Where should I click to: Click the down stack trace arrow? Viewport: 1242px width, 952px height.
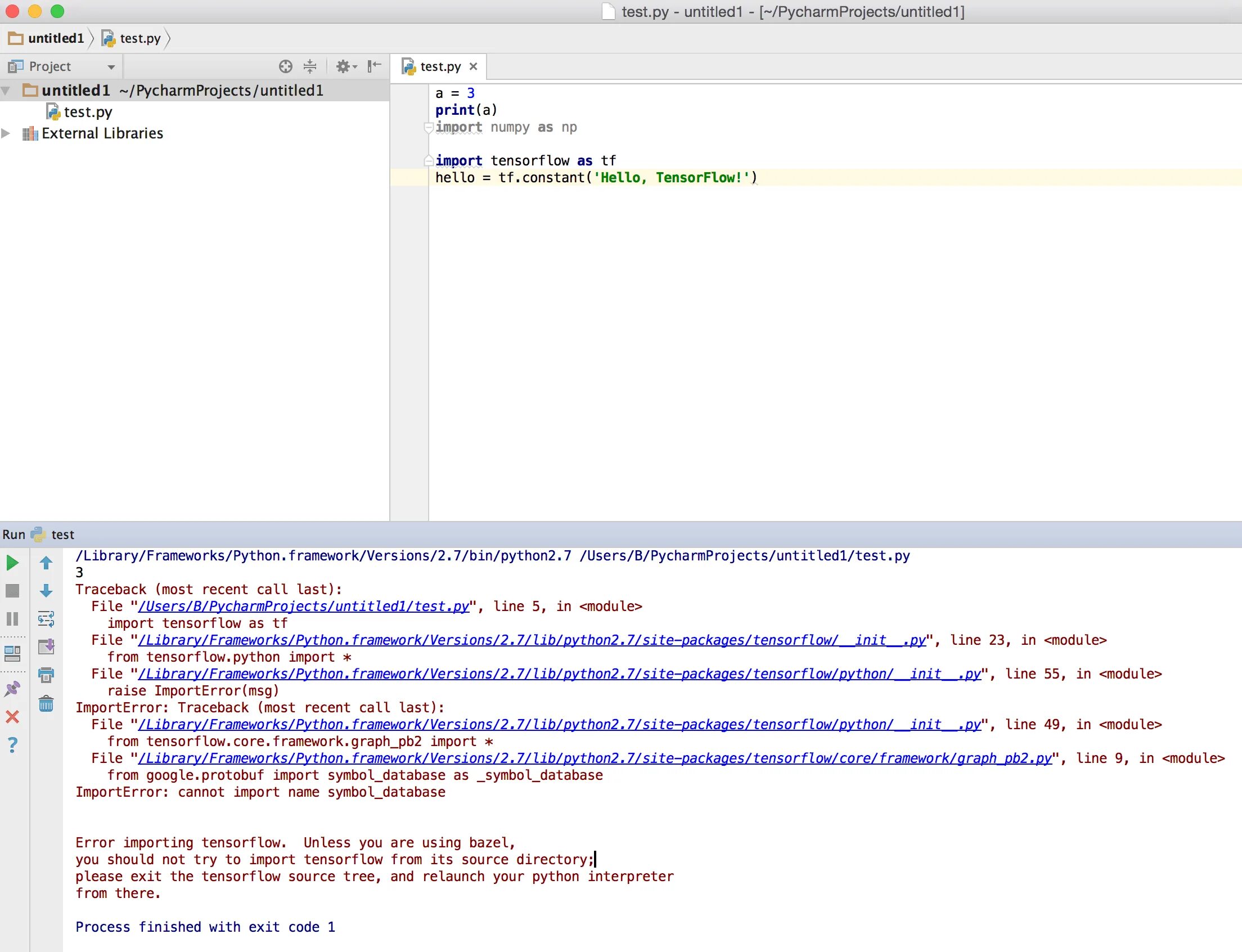(x=46, y=591)
